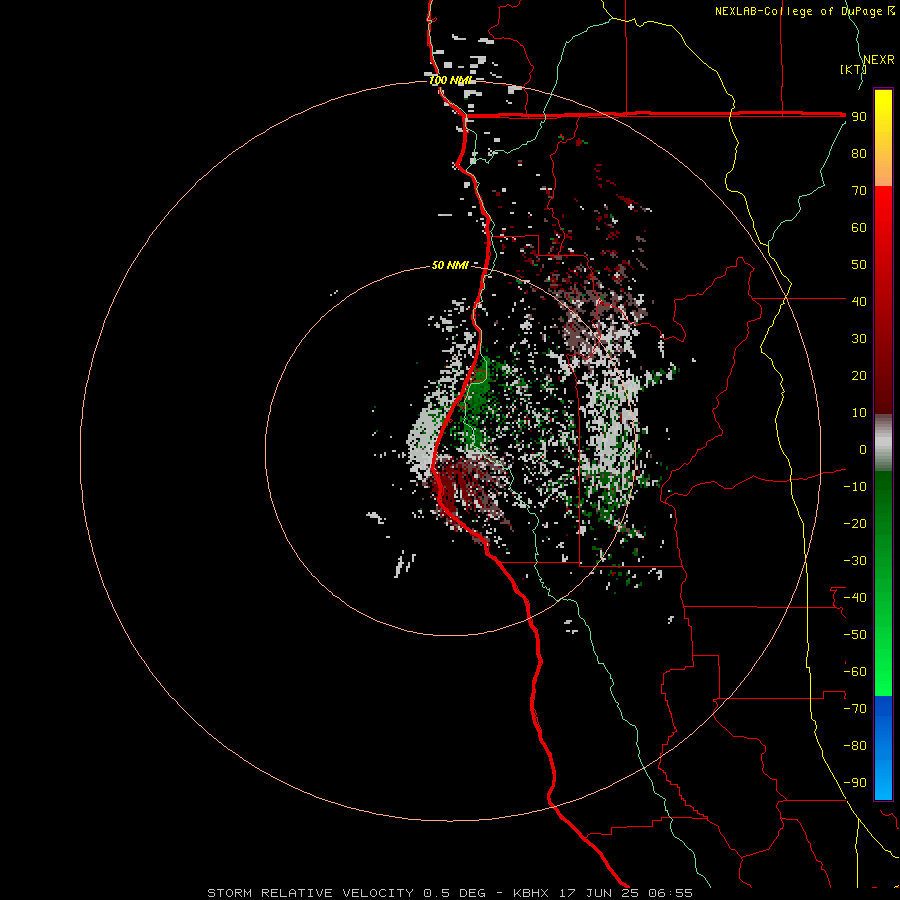This screenshot has height=900, width=900.
Task: Click the 0 label on velocity scale
Action: (863, 449)
